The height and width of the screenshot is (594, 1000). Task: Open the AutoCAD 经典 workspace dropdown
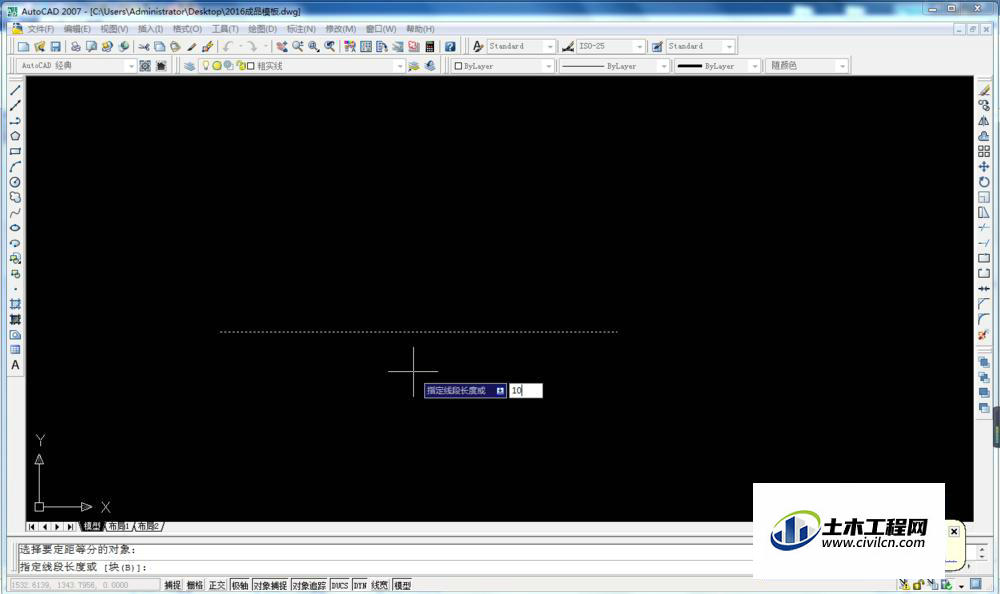point(131,66)
